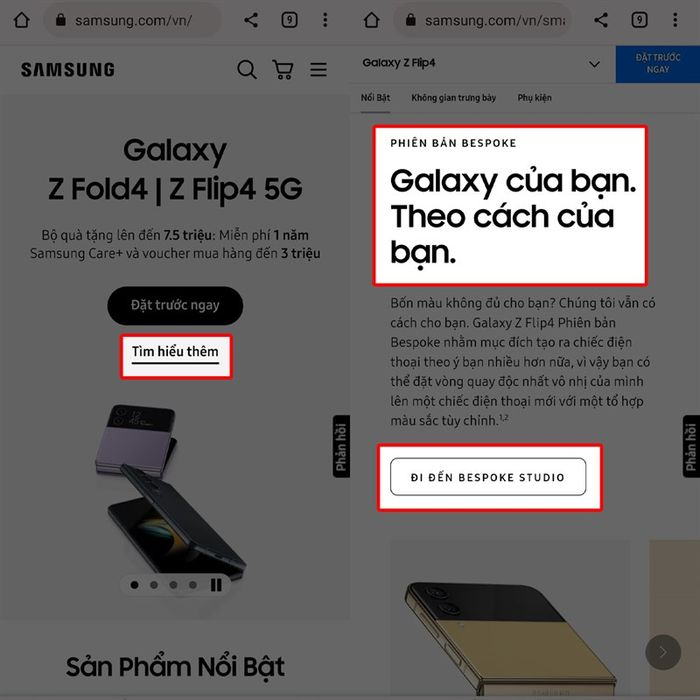Click ĐI ĐẾN BESPOKE STUDIO button
The height and width of the screenshot is (700, 700).
tap(488, 477)
